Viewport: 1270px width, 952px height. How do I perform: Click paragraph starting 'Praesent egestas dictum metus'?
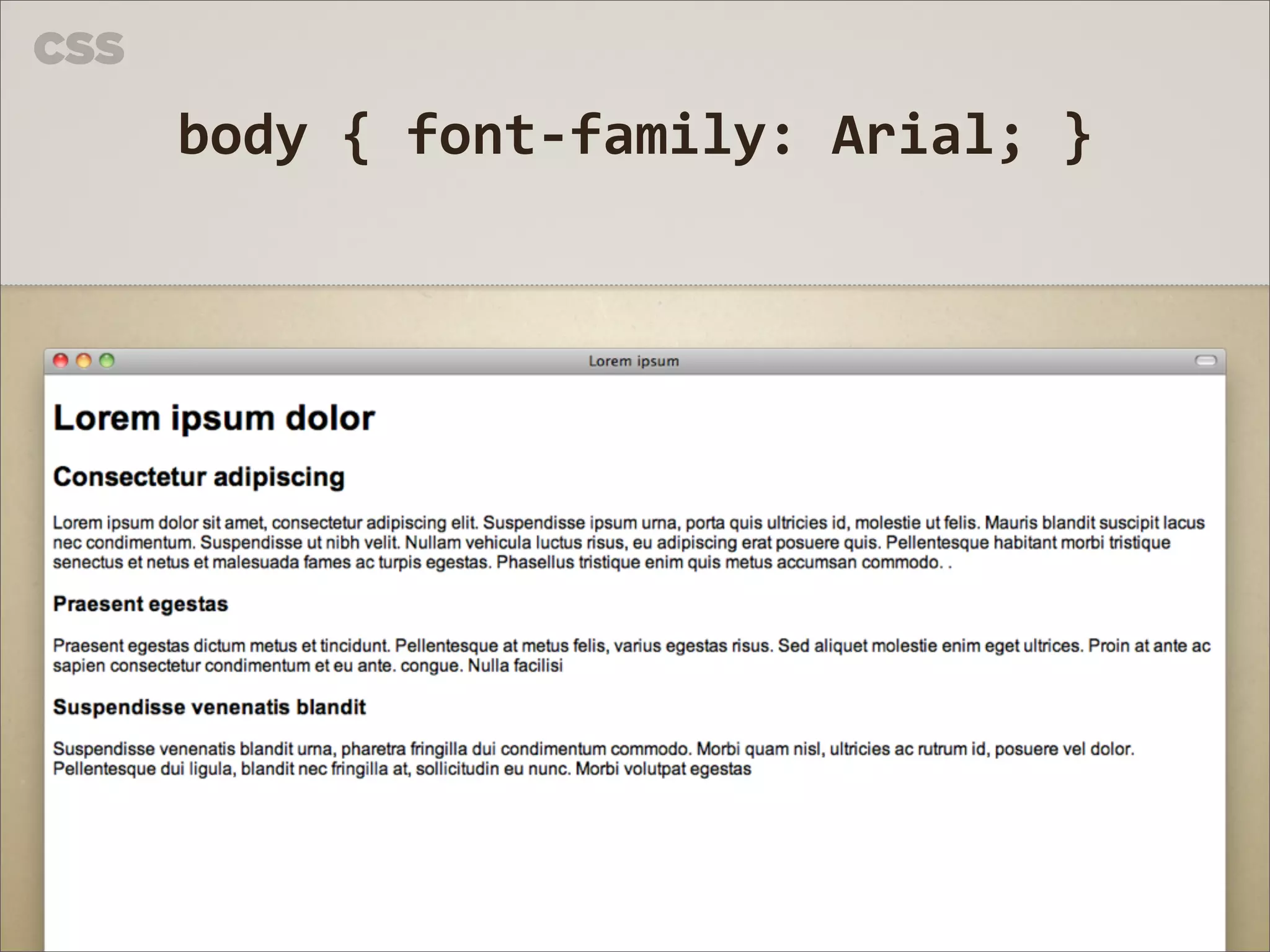631,656
